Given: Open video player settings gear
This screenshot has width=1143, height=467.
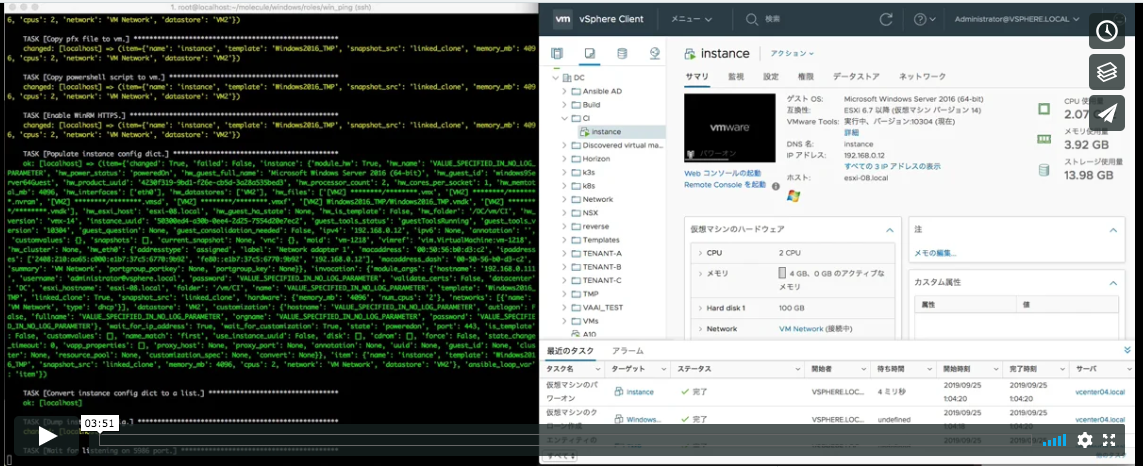Looking at the screenshot, I should click(x=1085, y=440).
